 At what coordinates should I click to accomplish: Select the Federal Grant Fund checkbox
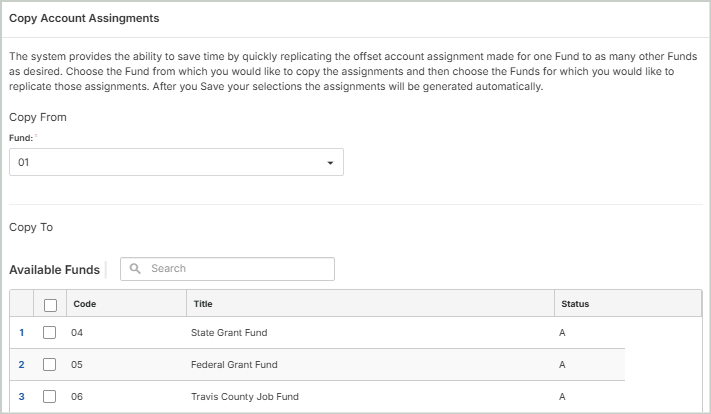(x=50, y=364)
